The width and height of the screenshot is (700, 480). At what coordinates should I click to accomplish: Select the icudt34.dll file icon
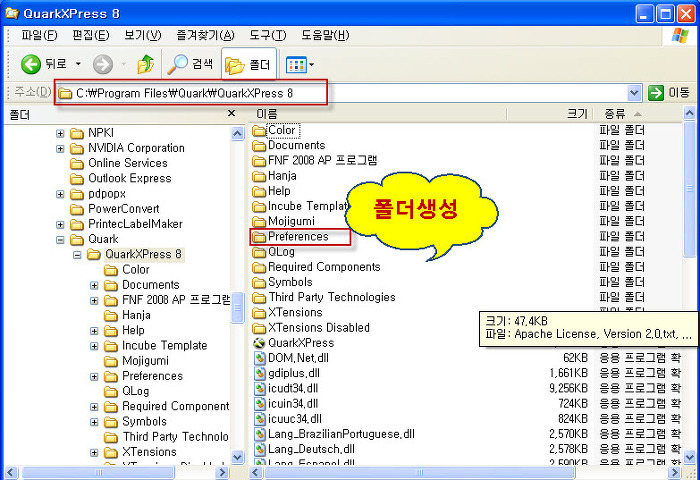pyautogui.click(x=259, y=388)
